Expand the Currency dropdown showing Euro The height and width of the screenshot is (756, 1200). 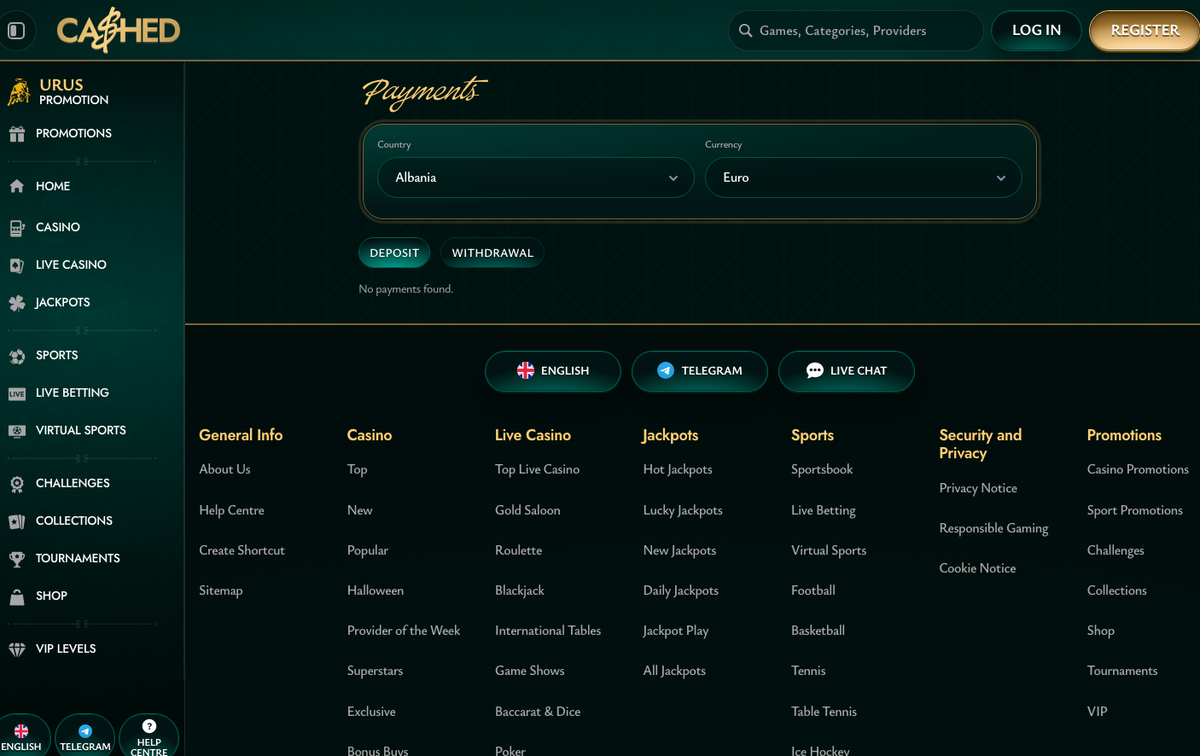pos(864,178)
